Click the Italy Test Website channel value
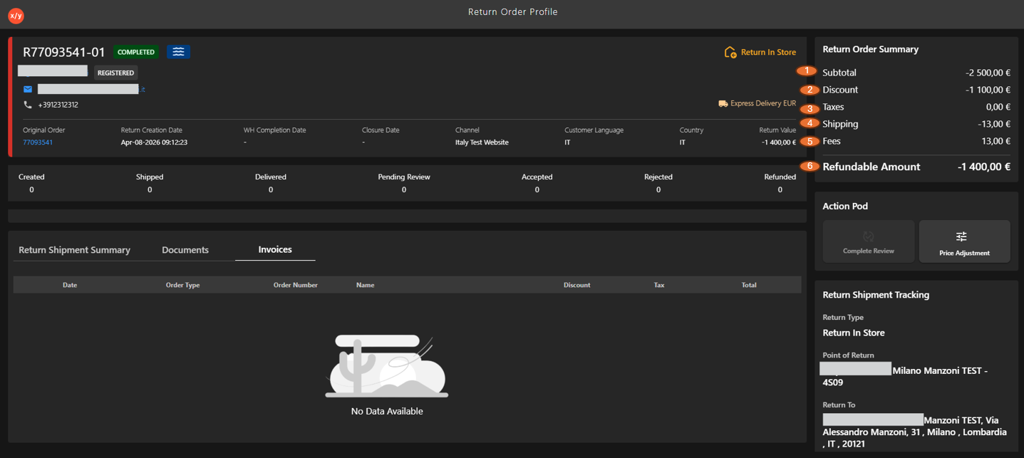1024x458 pixels. point(481,142)
